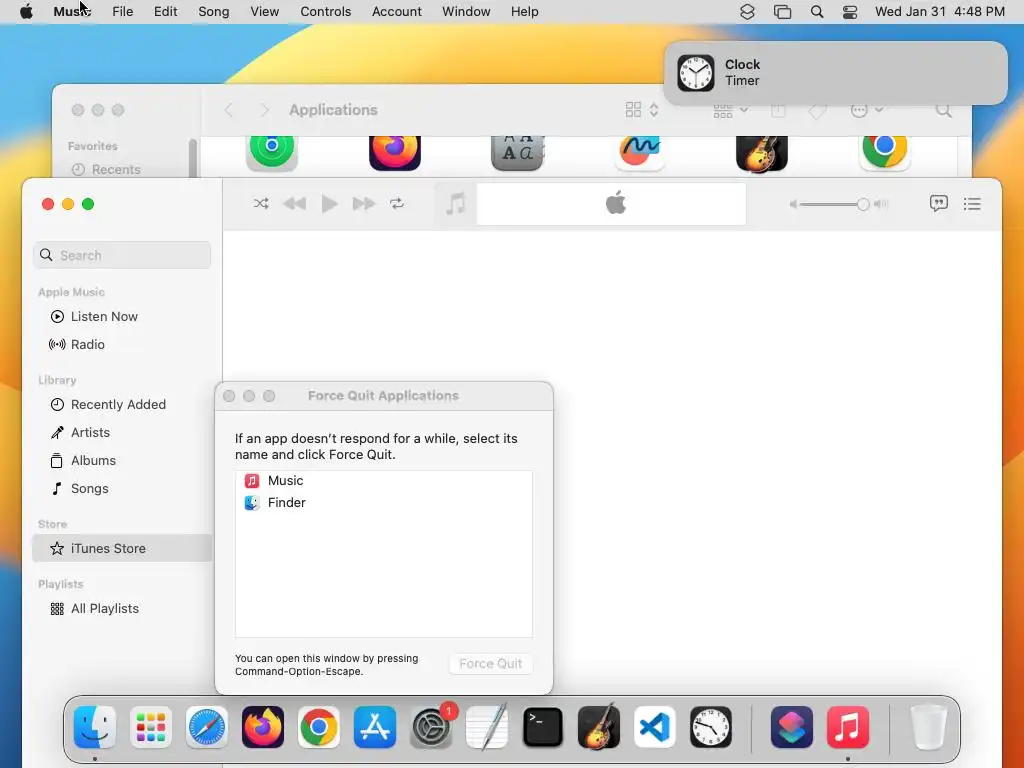Start playback with the play button
1024x768 pixels.
(330, 204)
